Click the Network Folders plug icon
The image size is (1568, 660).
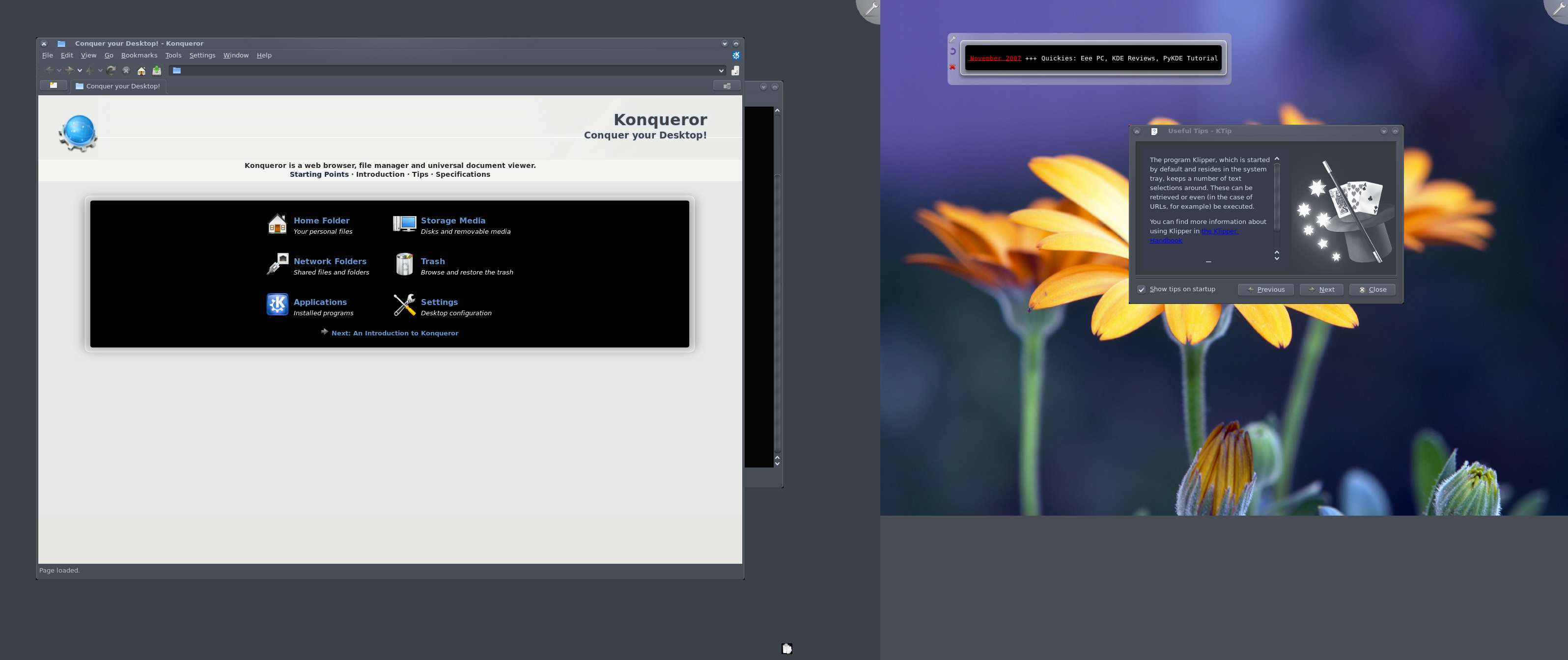pyautogui.click(x=278, y=265)
